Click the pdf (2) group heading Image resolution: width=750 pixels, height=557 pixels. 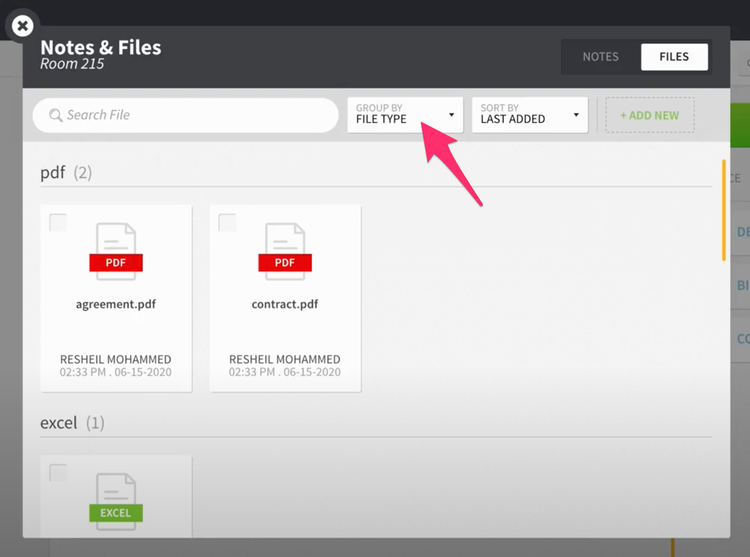pyautogui.click(x=66, y=172)
